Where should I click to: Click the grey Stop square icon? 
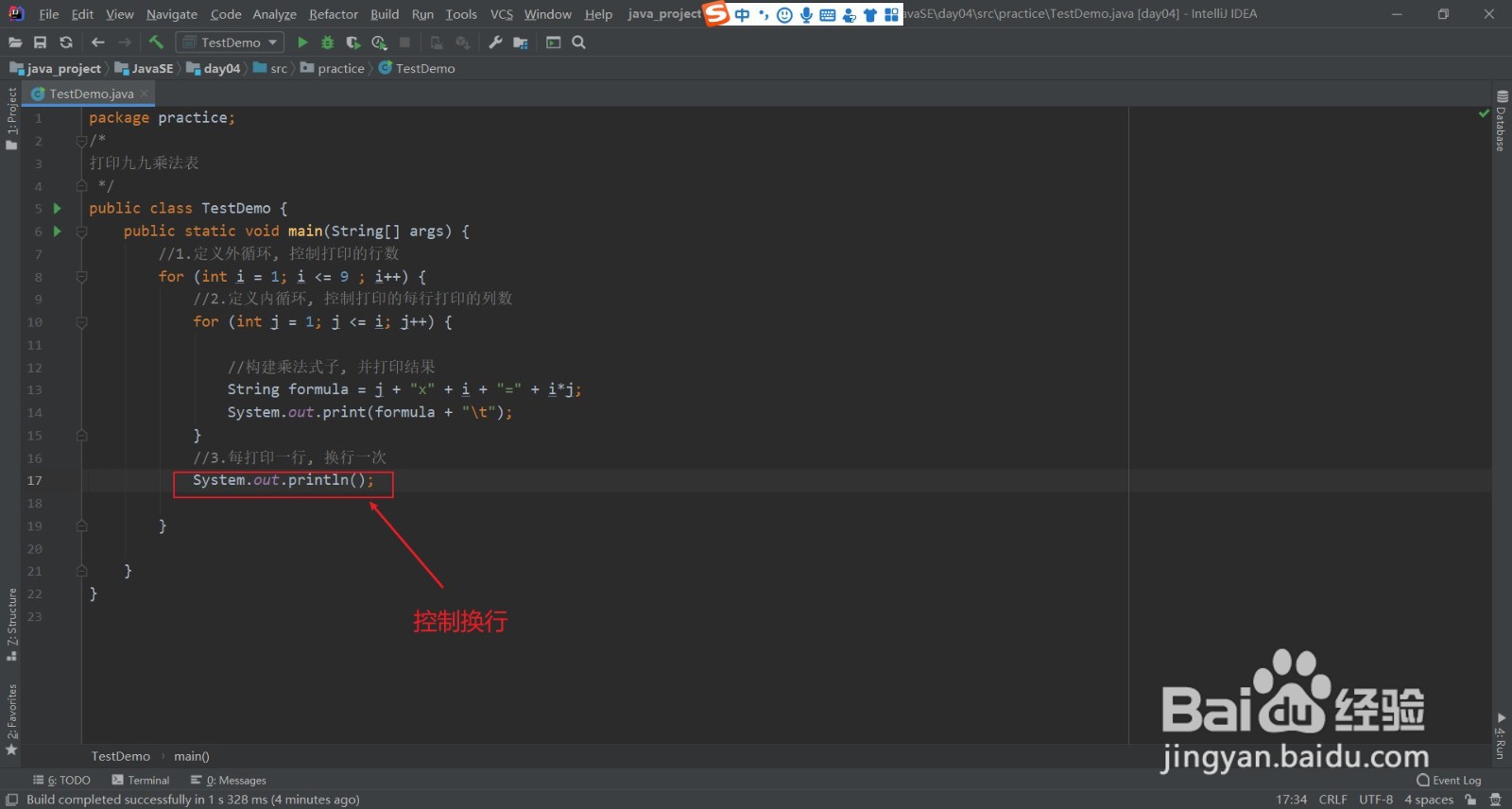pyautogui.click(x=405, y=43)
